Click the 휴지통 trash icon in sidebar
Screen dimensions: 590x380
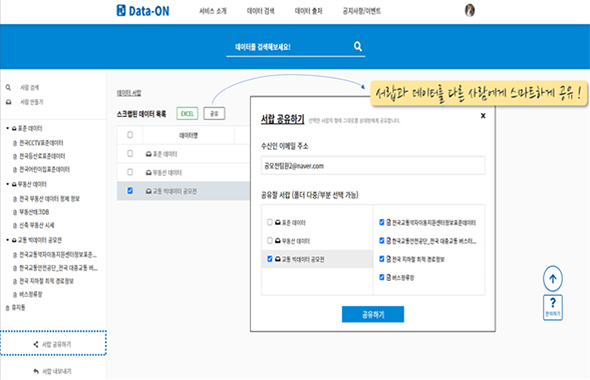[8, 308]
